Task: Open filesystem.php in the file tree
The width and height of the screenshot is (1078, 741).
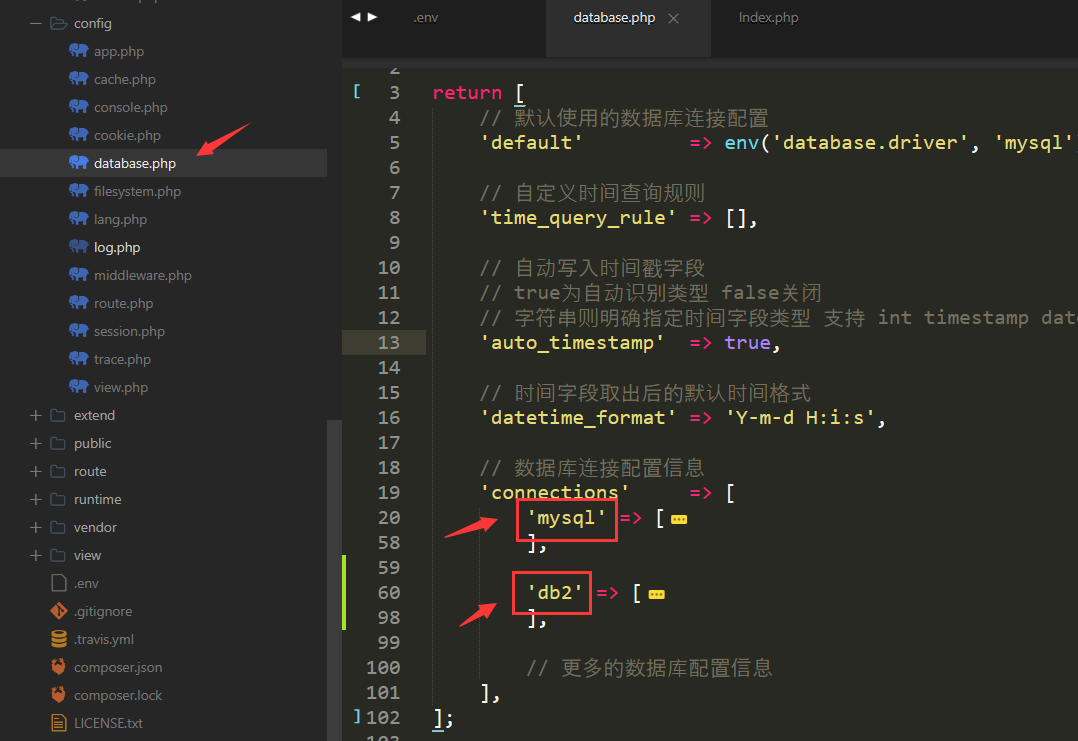Action: click(x=138, y=191)
